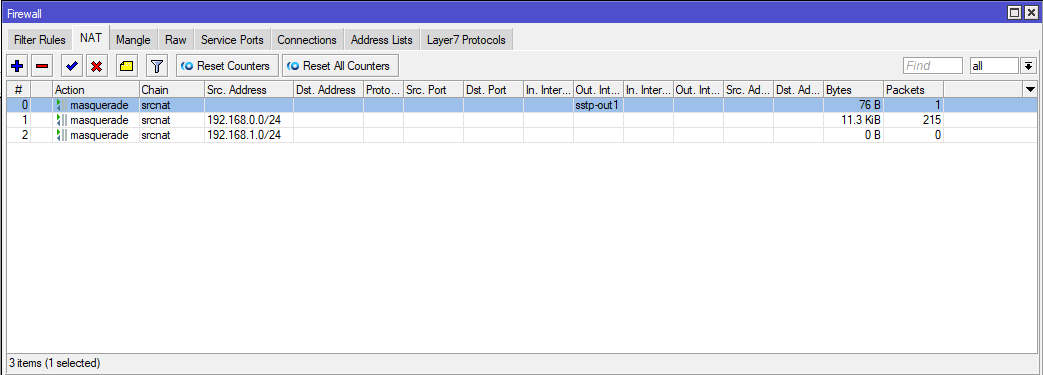Click the 215 packets value
The image size is (1043, 375).
[931, 120]
